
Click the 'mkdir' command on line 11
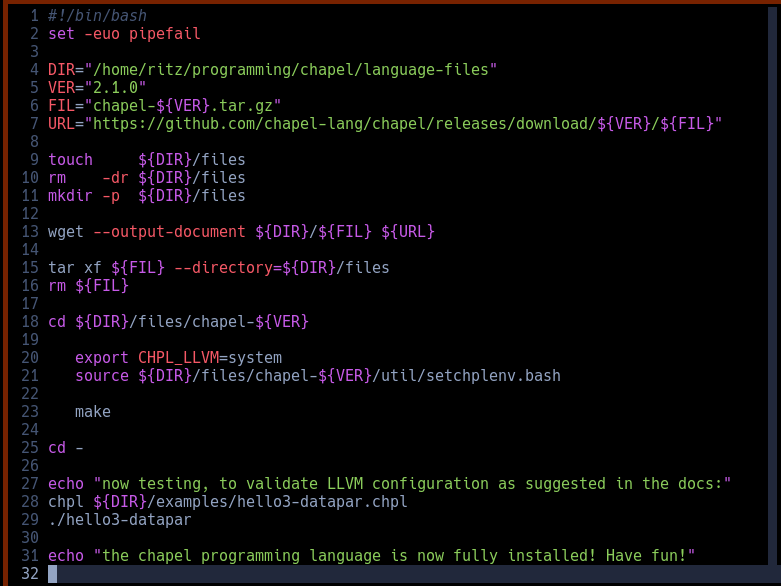(70, 195)
